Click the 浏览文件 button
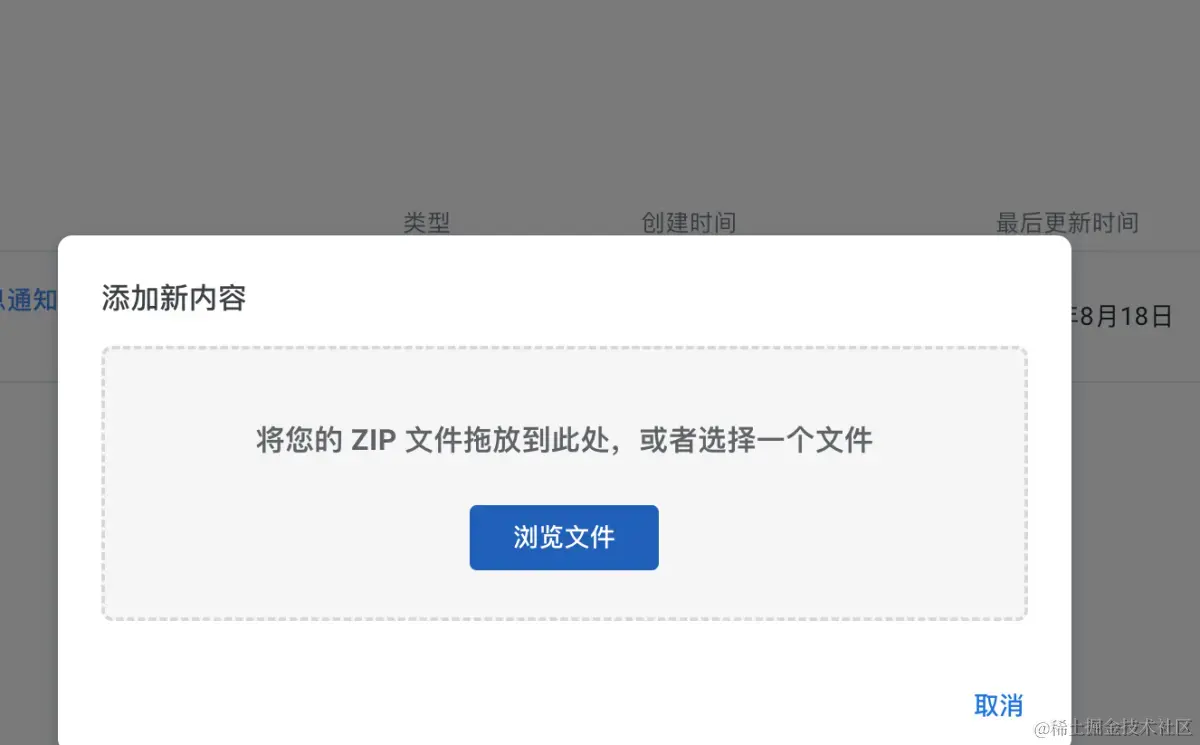Screen dimensions: 1200x745 click(564, 538)
